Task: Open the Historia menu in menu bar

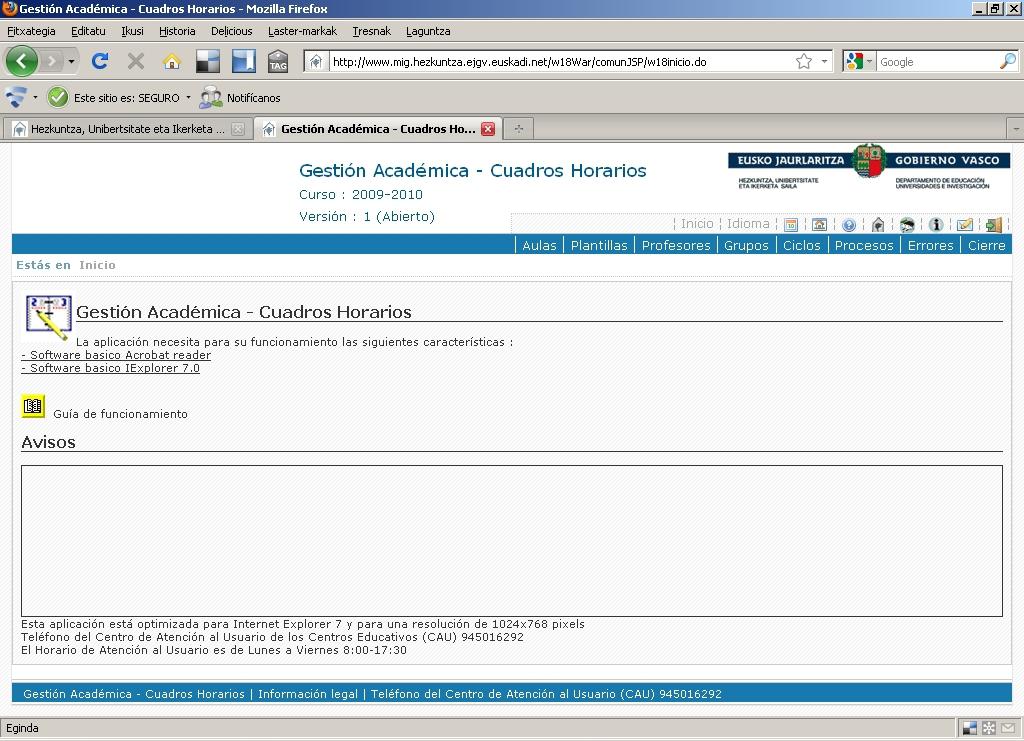Action: coord(177,31)
